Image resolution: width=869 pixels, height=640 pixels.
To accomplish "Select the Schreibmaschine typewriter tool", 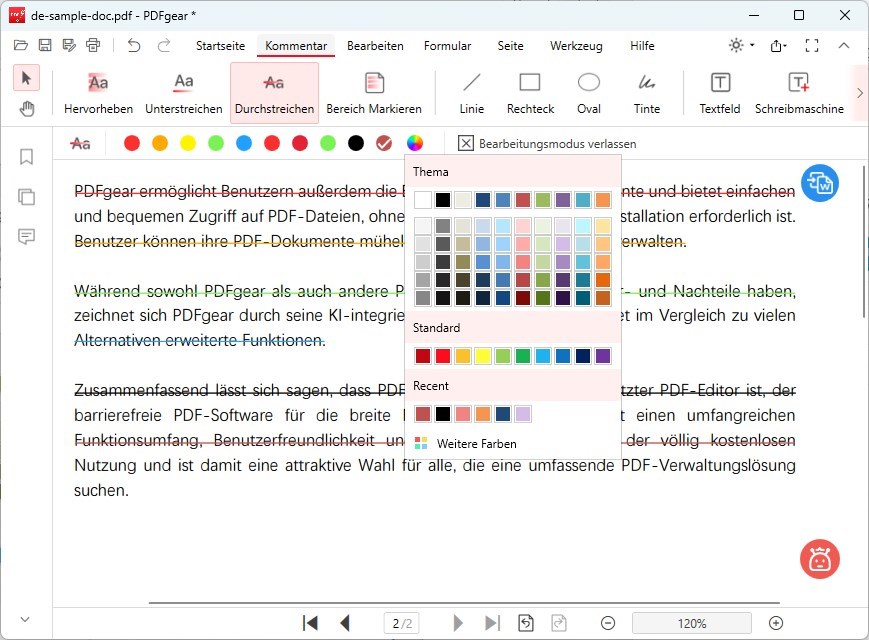I will (x=799, y=93).
